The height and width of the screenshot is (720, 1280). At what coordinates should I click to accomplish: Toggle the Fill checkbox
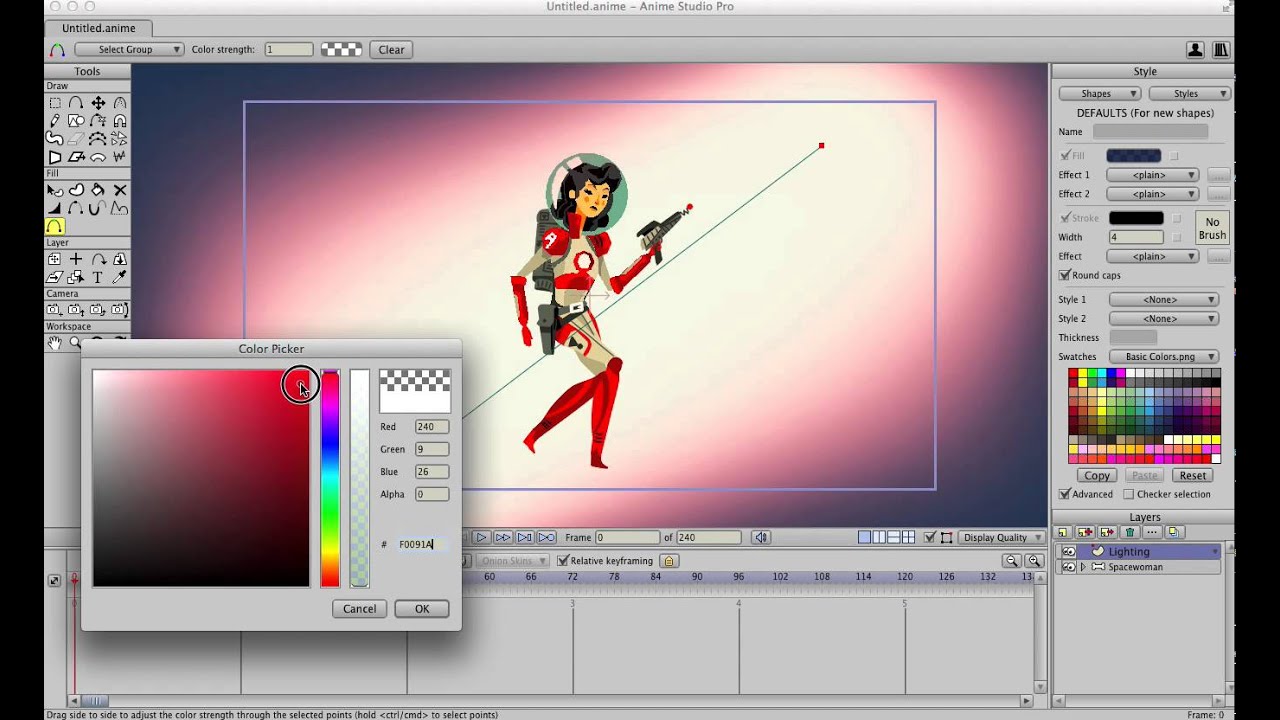(x=1065, y=156)
